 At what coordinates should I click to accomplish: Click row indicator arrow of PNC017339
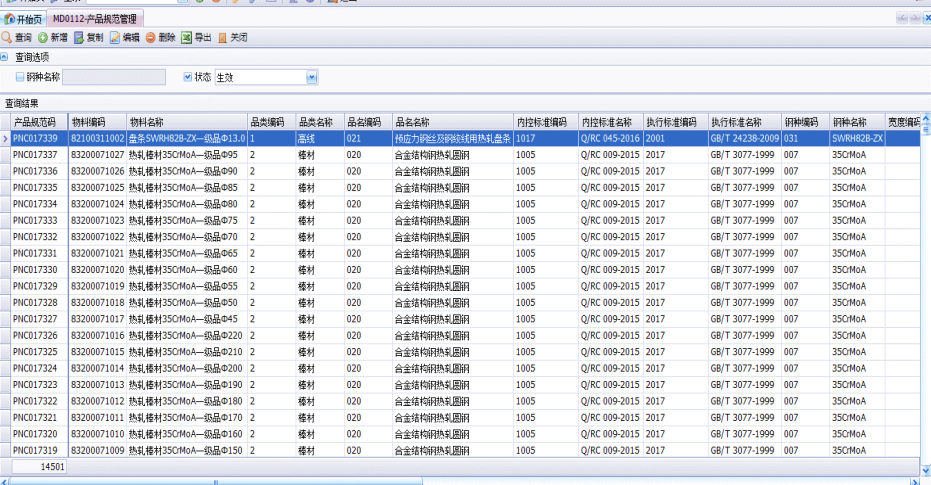[5, 138]
